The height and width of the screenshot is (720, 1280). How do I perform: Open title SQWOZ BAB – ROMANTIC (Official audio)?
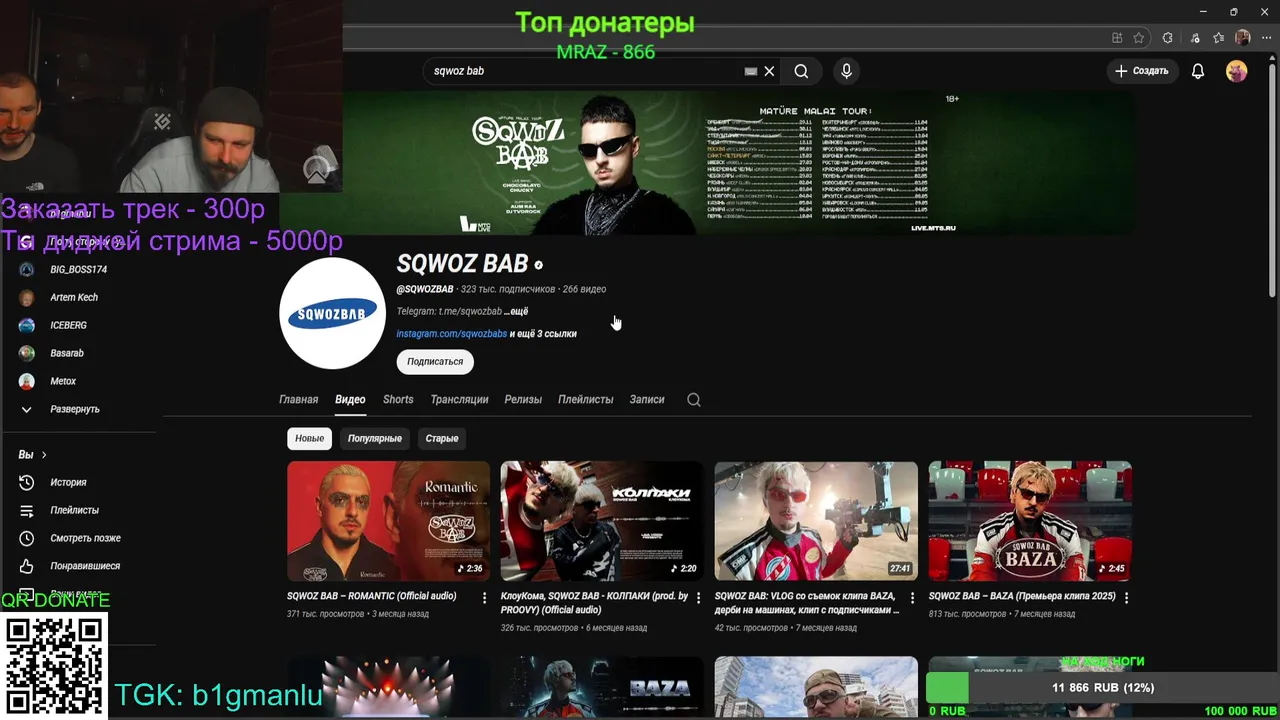[x=371, y=596]
